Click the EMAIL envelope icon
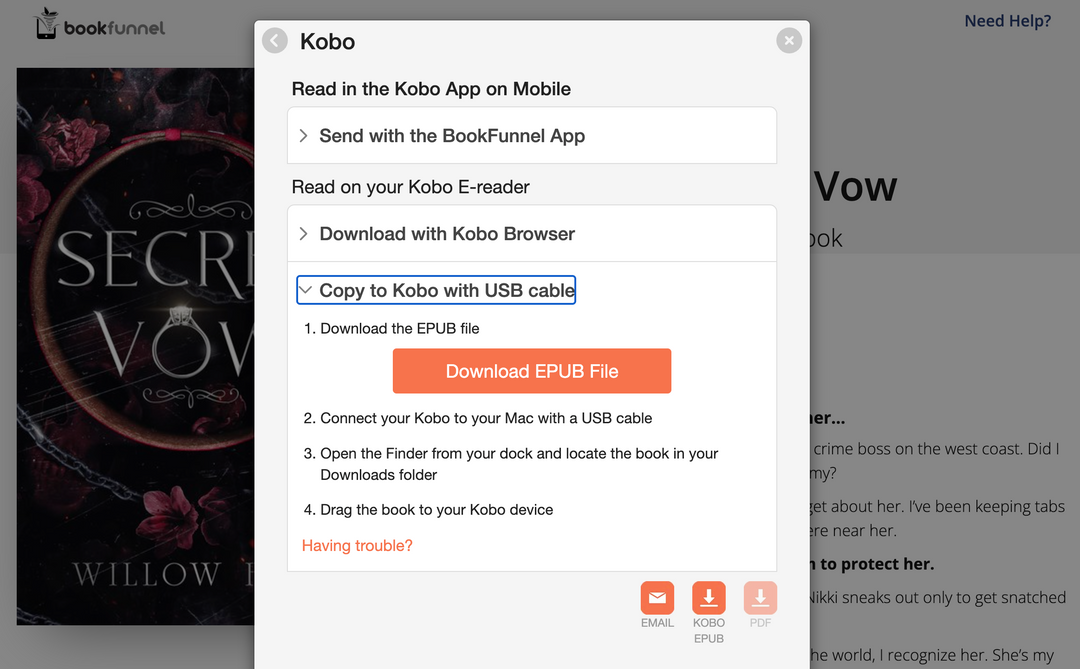 coord(657,598)
